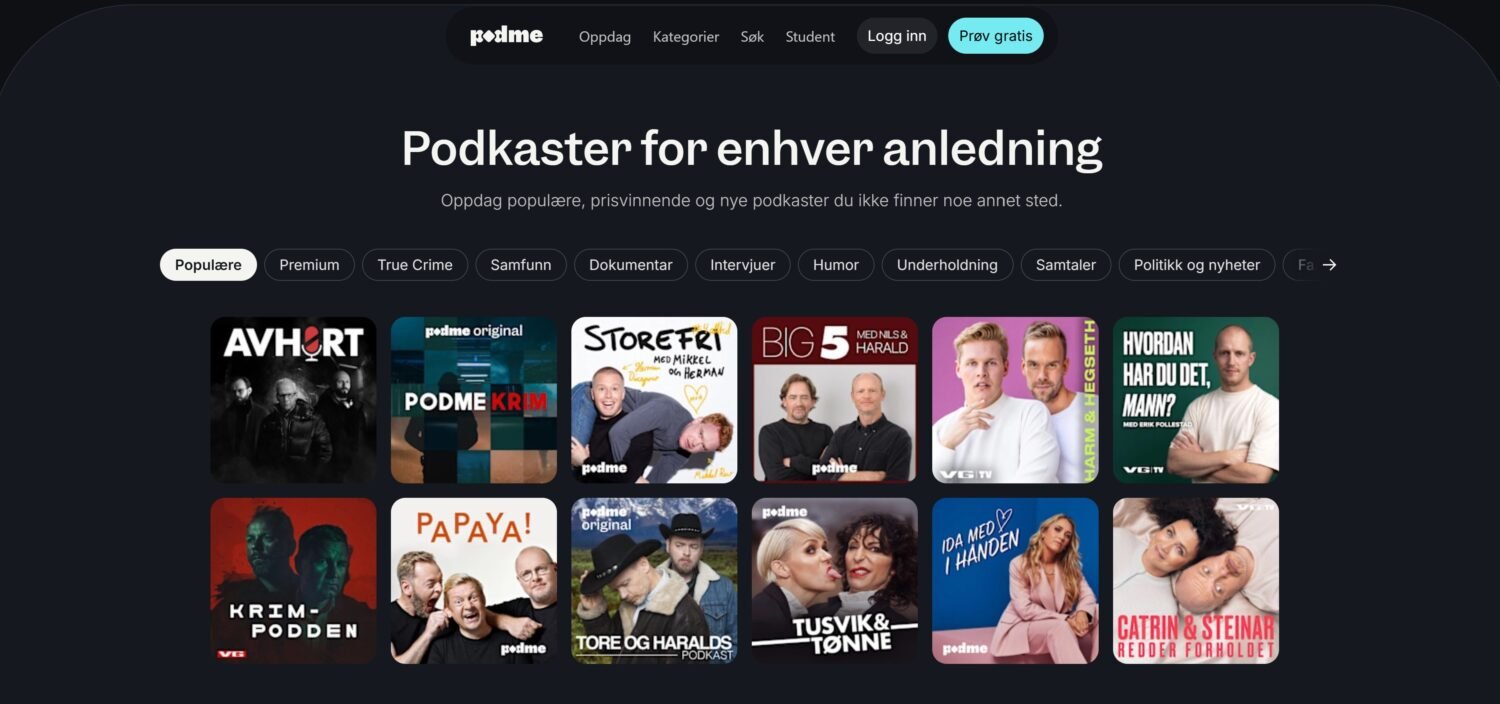1500x704 pixels.
Task: Open Big 5 med Nils & Harald
Action: point(835,400)
